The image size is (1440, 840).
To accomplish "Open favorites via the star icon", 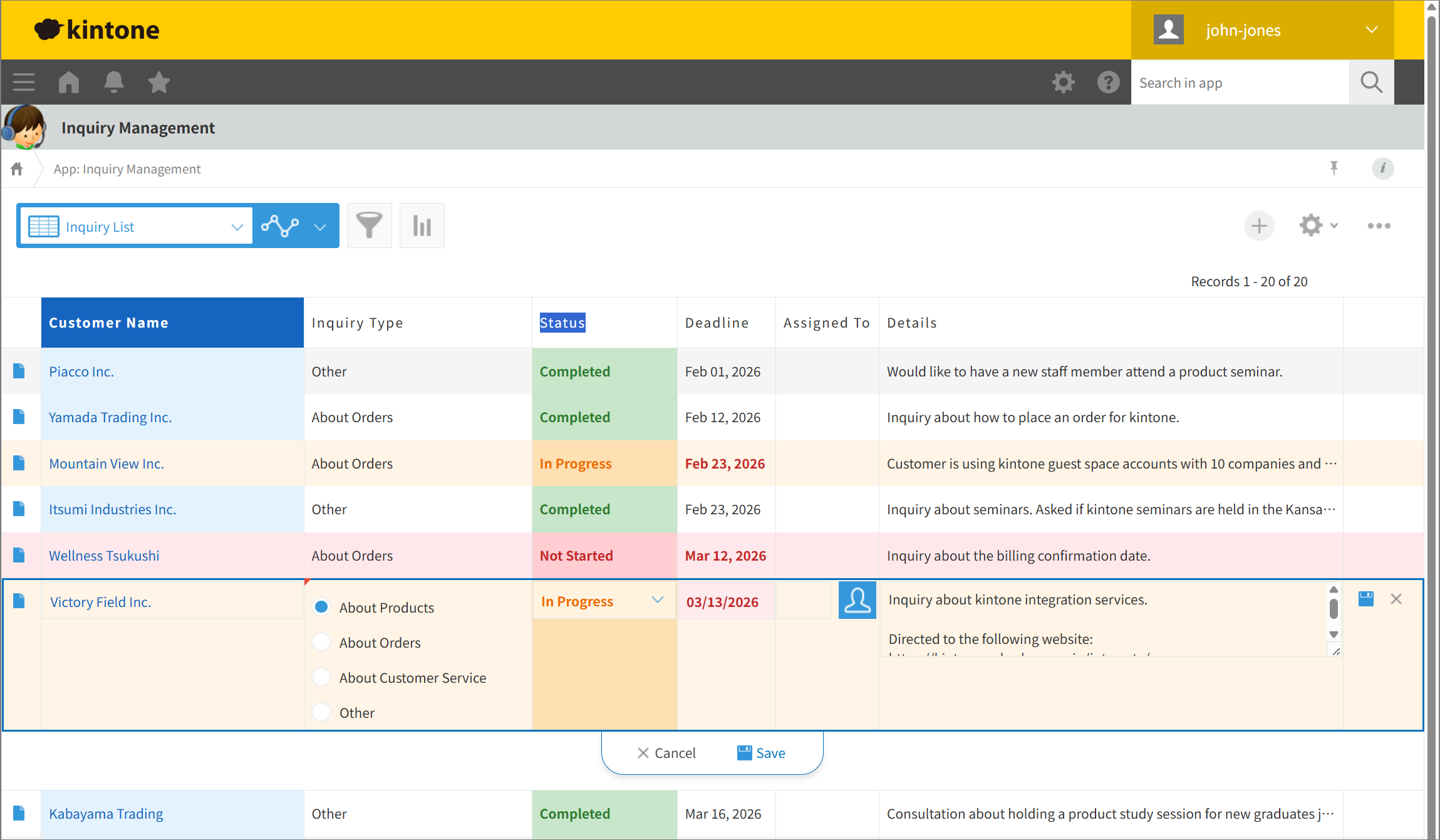I will 159,82.
